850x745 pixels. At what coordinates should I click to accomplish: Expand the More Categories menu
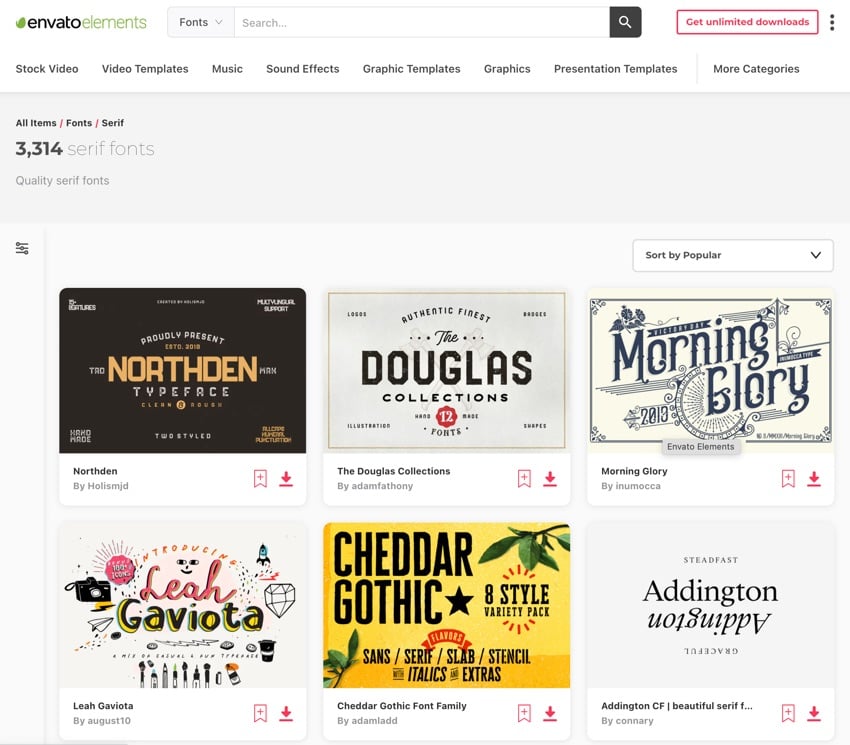click(756, 69)
